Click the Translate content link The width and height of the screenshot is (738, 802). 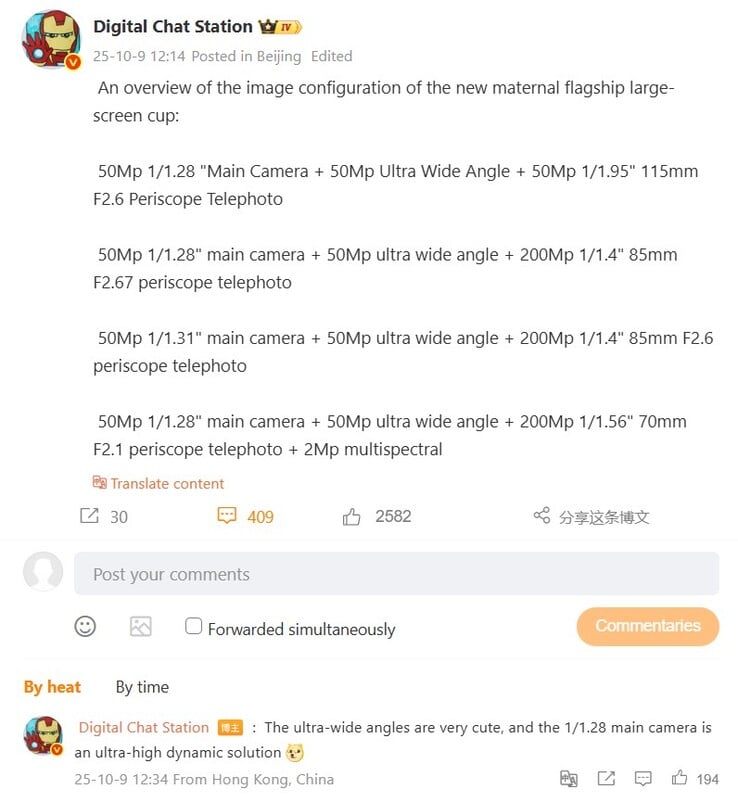(x=158, y=483)
